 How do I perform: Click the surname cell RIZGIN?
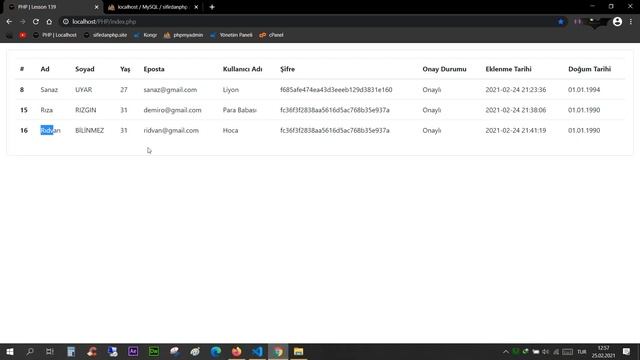pos(86,110)
